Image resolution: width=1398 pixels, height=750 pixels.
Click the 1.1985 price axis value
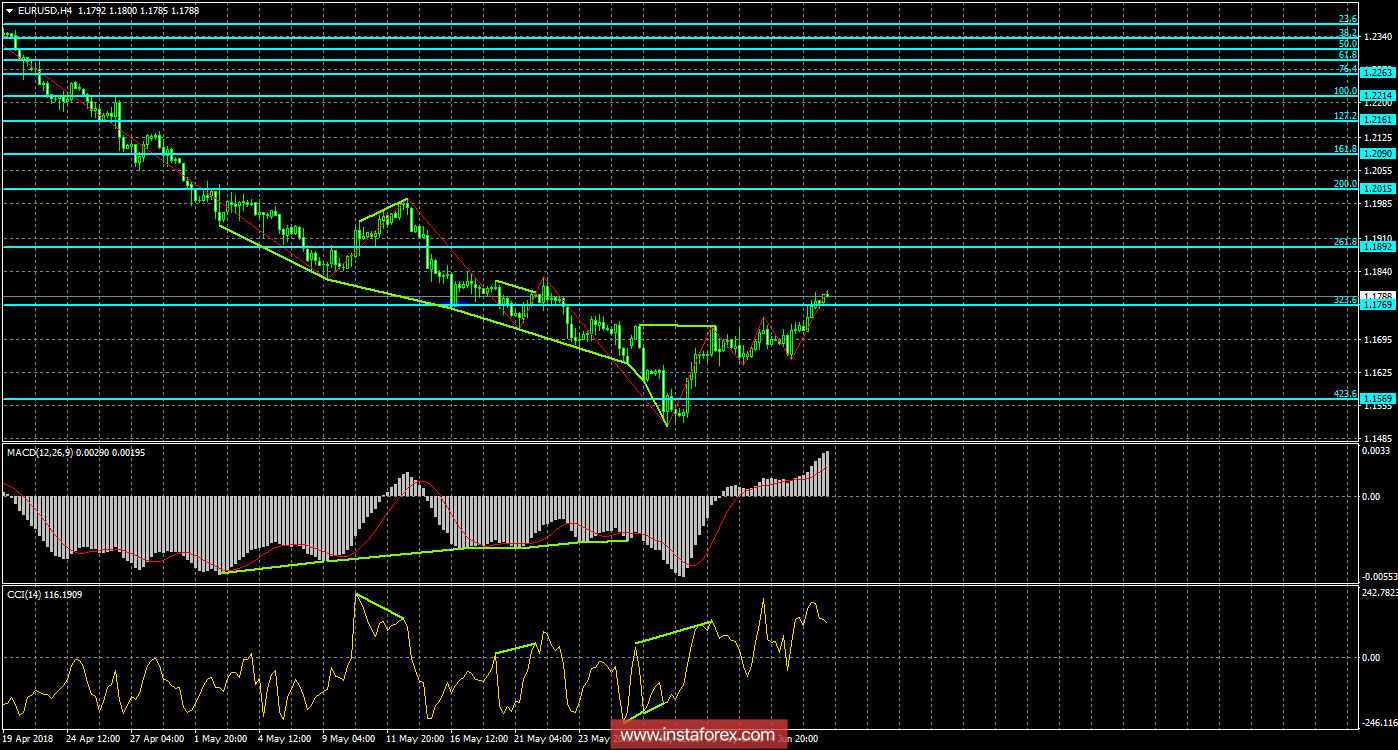[1379, 204]
